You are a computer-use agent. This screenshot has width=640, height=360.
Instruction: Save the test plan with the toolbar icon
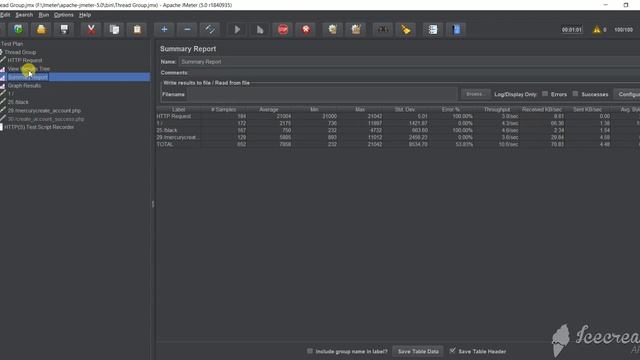pos(64,29)
